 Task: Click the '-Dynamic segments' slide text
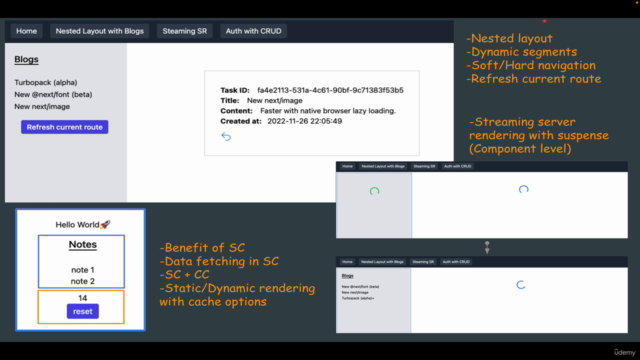[x=522, y=52]
